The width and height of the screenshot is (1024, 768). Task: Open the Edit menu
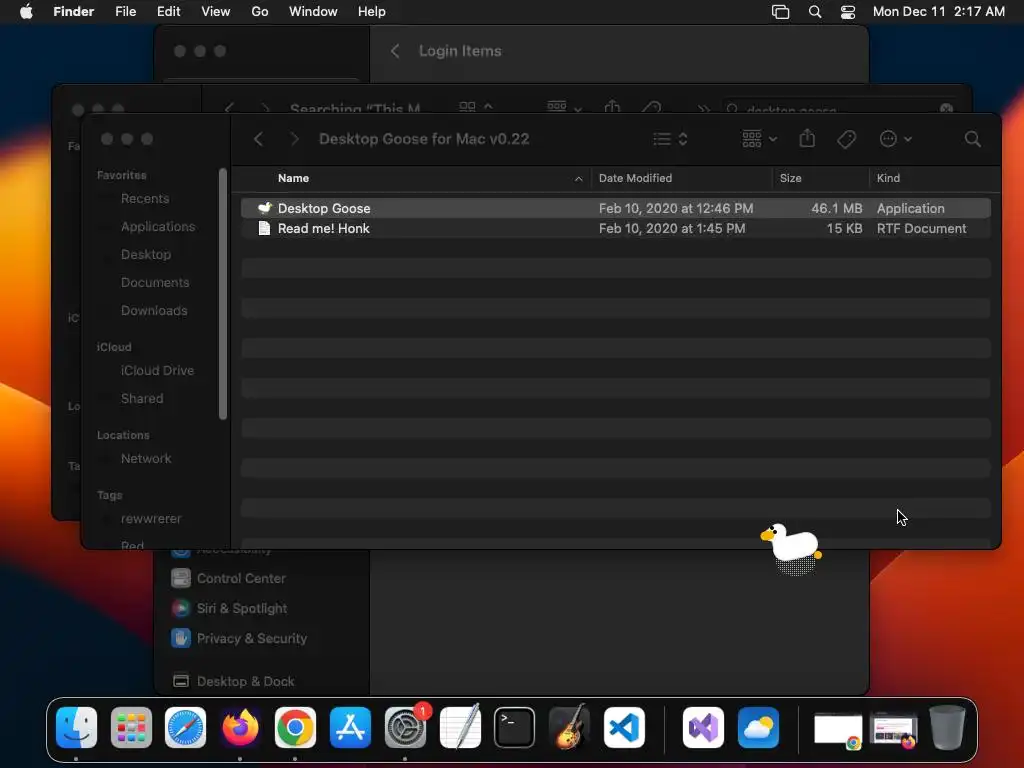coord(168,12)
